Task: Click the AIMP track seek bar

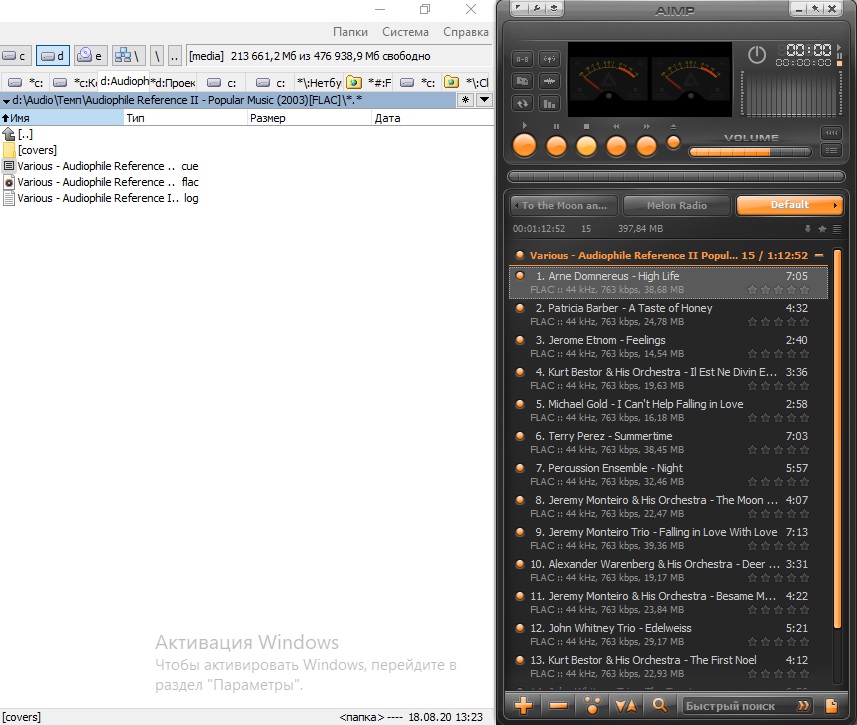Action: tap(676, 177)
